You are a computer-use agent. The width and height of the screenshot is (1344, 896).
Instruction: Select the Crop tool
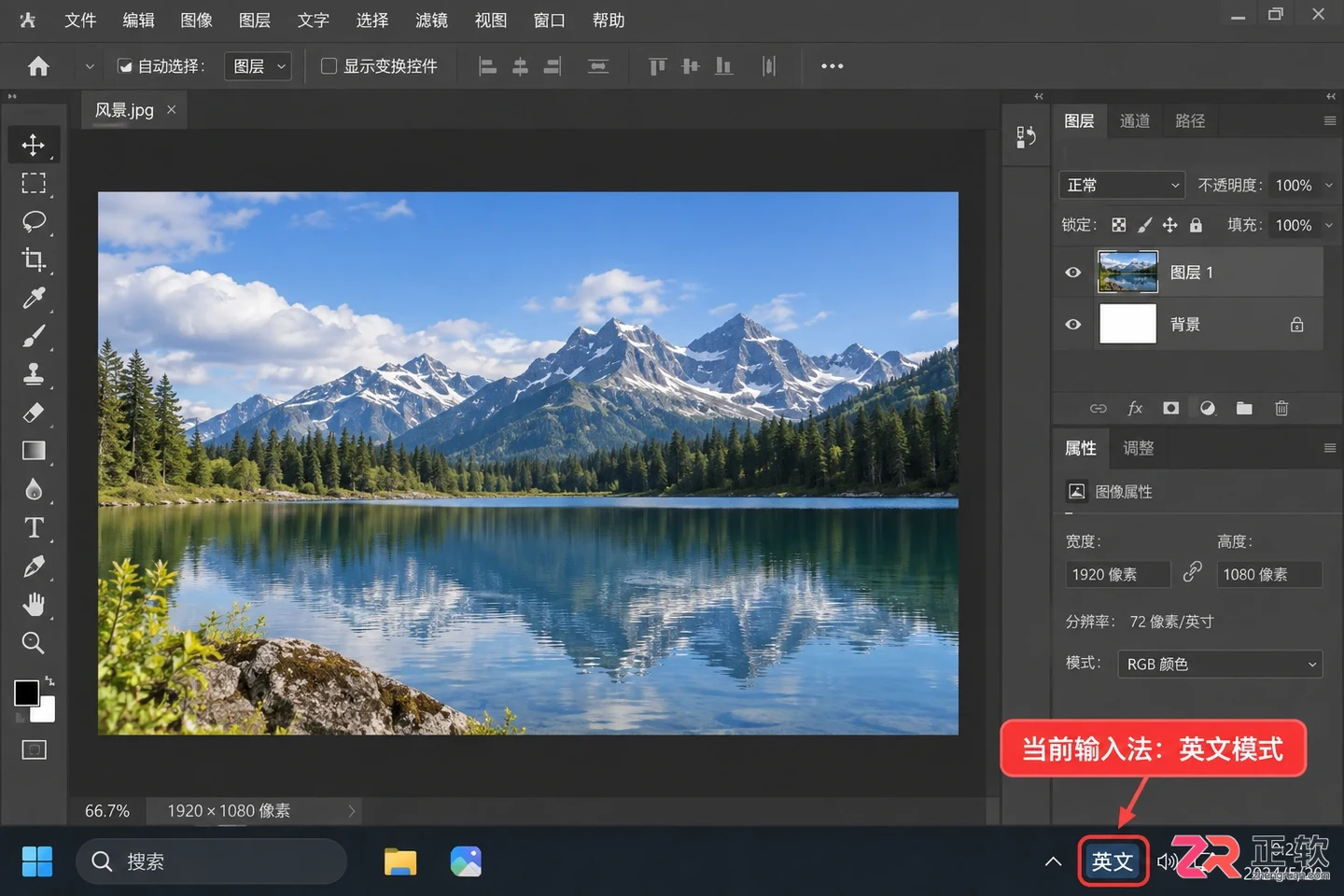click(34, 259)
